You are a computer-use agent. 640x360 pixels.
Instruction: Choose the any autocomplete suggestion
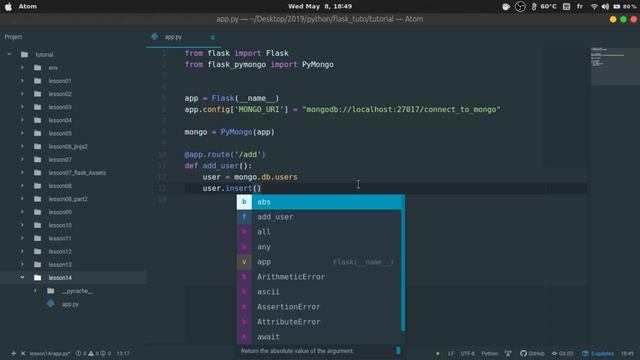[319, 247]
